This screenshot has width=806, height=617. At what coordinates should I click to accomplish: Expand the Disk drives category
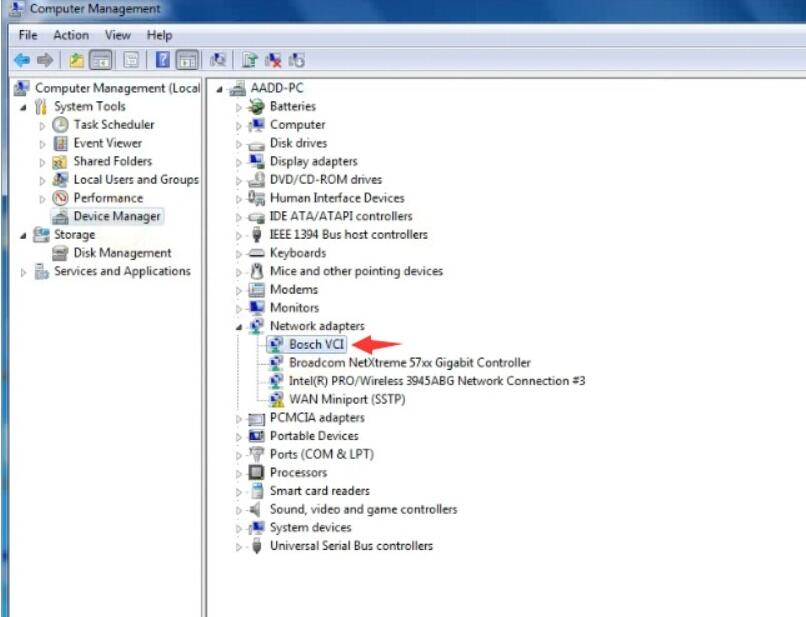(x=239, y=144)
